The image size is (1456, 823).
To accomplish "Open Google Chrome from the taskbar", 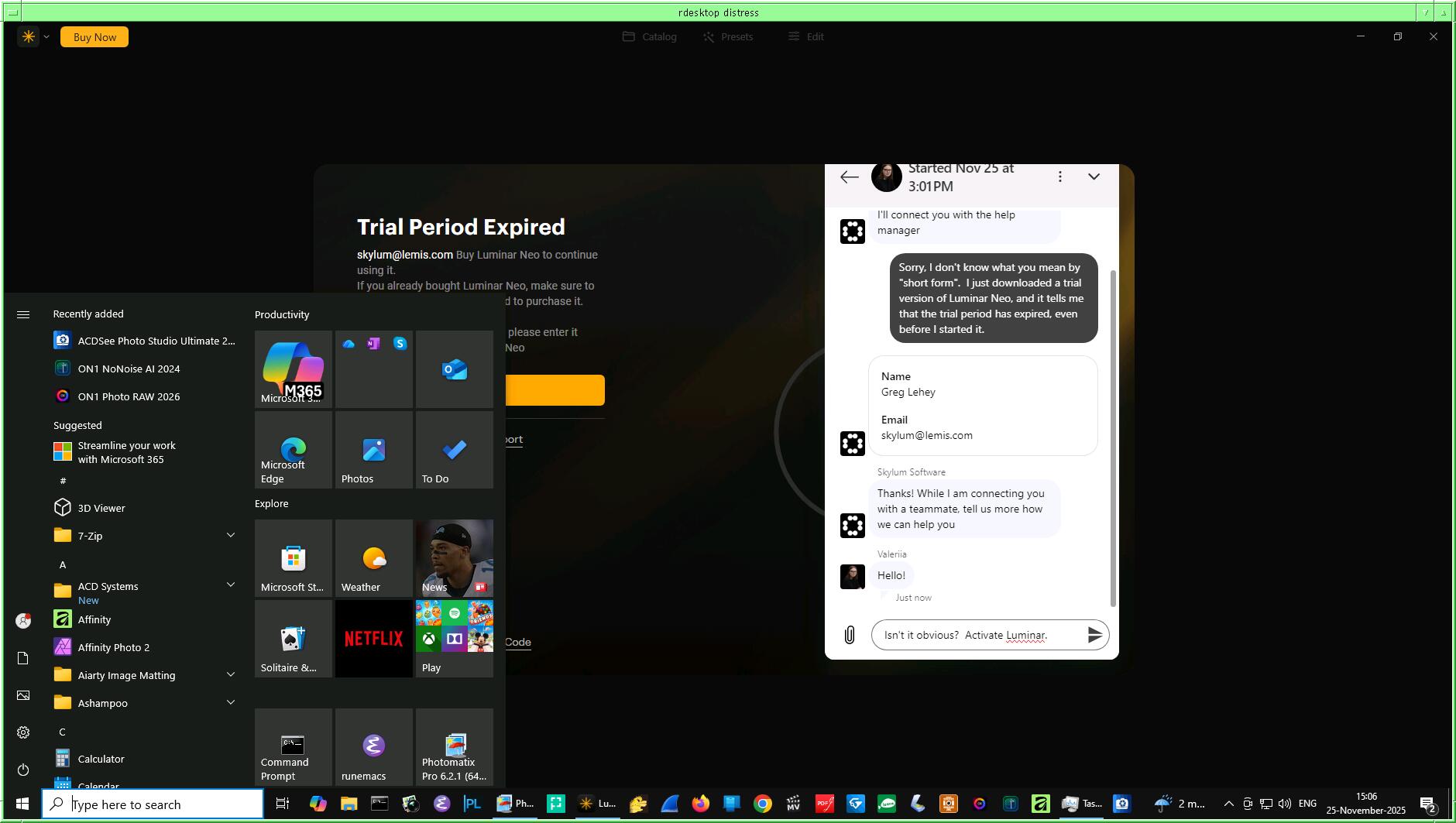I will tap(762, 804).
